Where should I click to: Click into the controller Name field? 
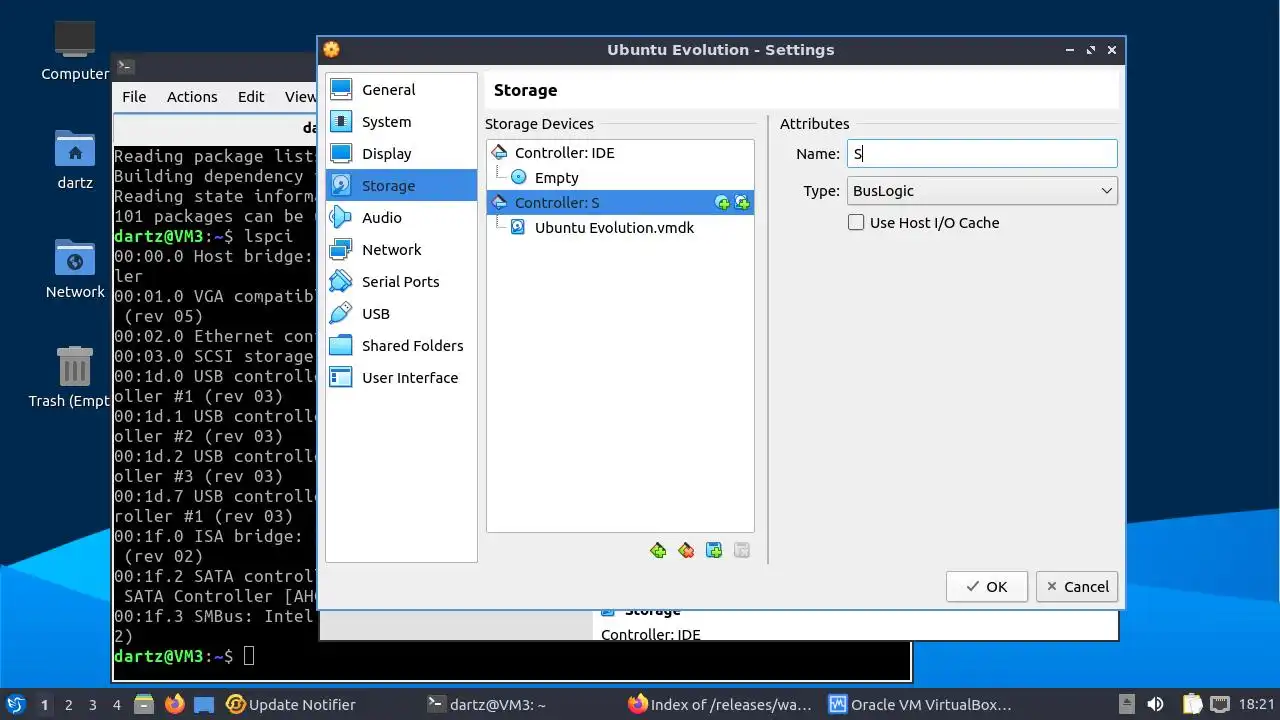(982, 154)
